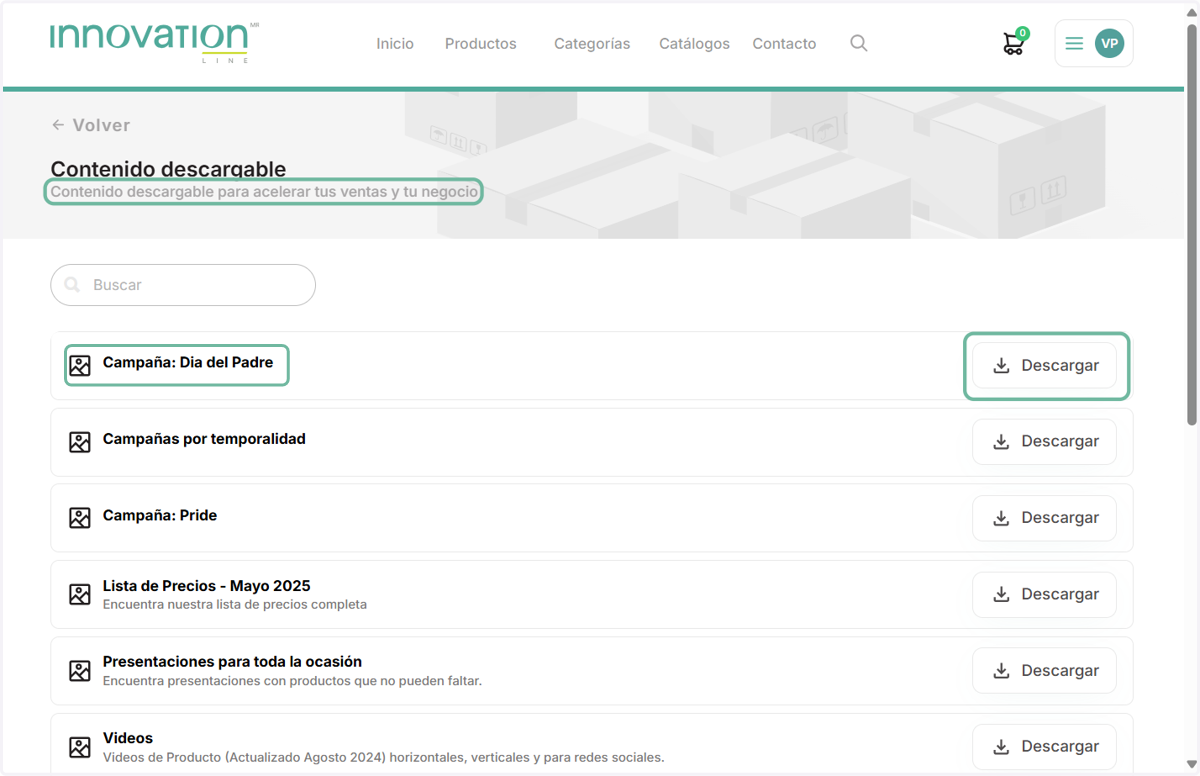1200x776 pixels.
Task: Click 'Encuentra presentaciones con productos' description
Action: pos(292,681)
